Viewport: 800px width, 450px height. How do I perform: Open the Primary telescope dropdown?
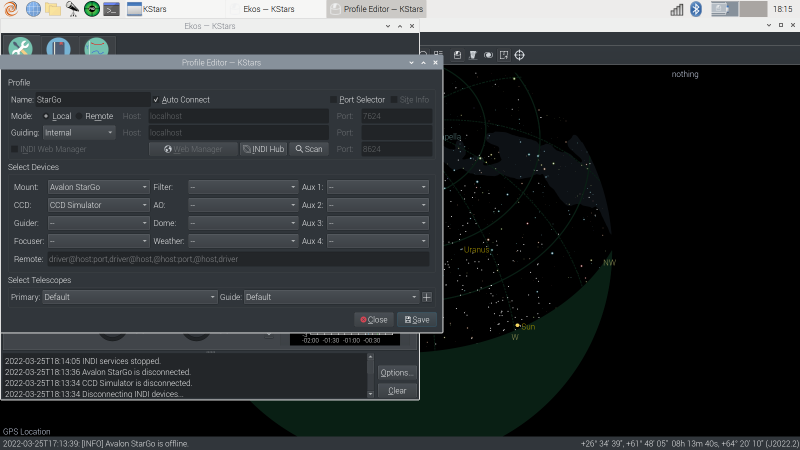click(130, 297)
